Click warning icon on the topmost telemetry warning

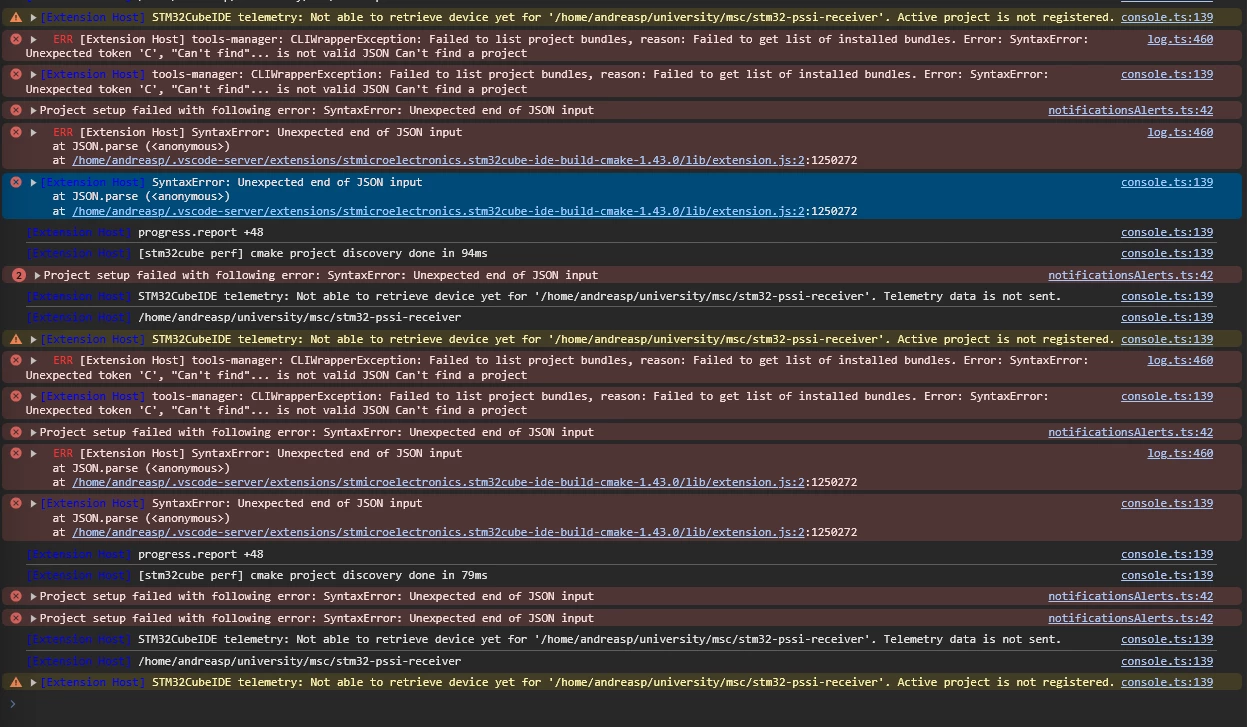click(x=15, y=17)
